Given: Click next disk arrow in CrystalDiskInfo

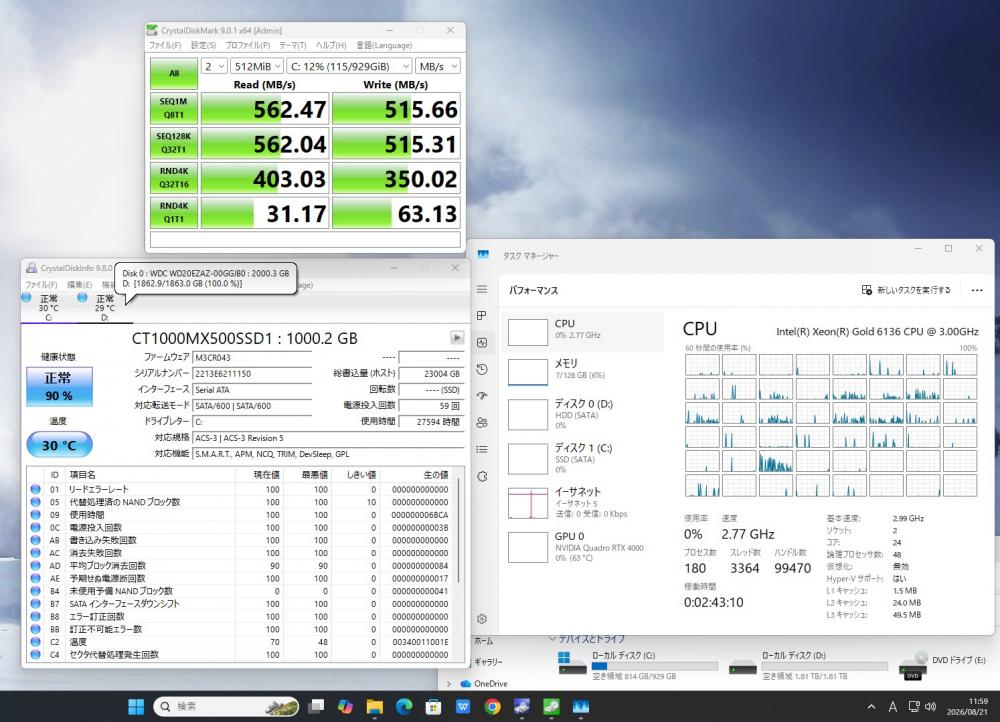Looking at the screenshot, I should (x=457, y=337).
